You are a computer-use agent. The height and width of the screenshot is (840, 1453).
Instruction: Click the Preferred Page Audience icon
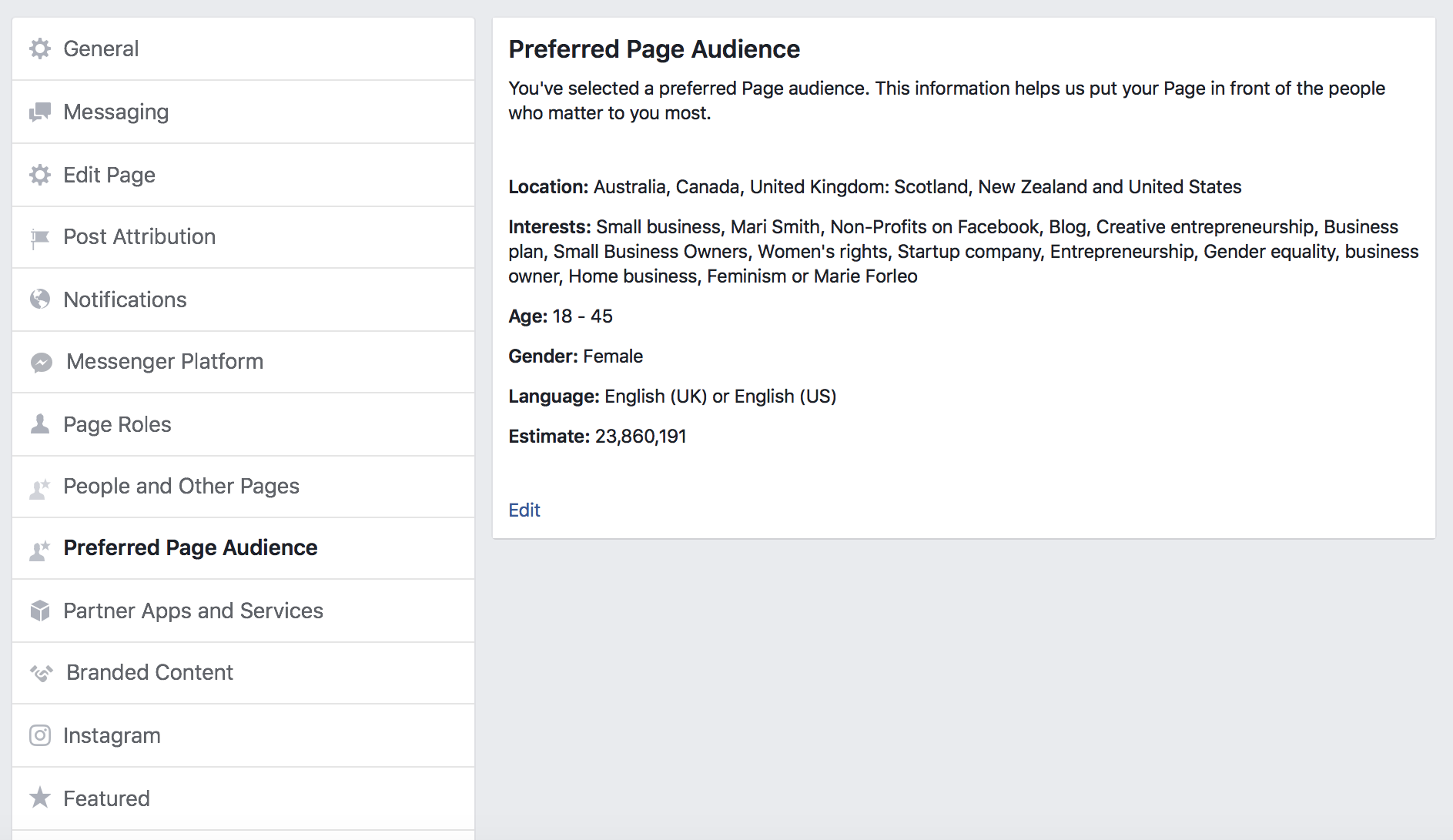(40, 549)
